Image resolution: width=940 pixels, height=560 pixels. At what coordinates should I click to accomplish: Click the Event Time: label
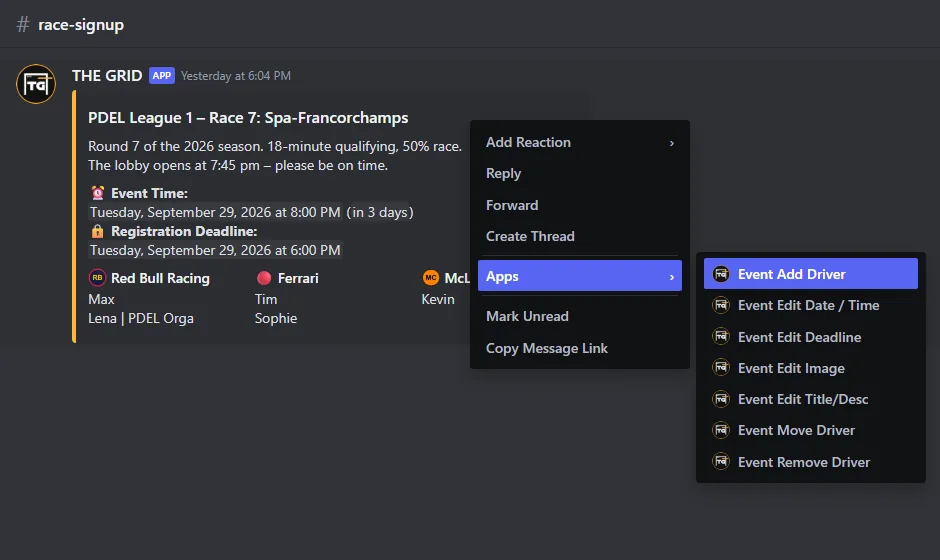tap(149, 193)
